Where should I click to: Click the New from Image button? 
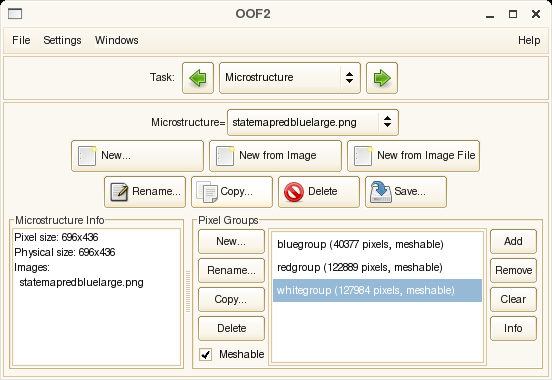tap(275, 156)
